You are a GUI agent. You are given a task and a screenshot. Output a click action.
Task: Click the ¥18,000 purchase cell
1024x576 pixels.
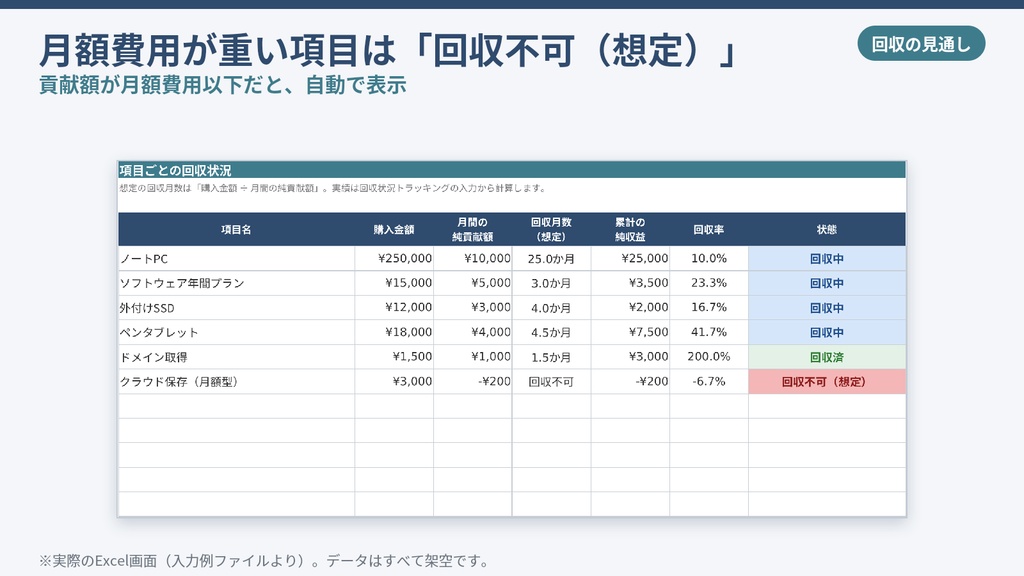pyautogui.click(x=394, y=332)
